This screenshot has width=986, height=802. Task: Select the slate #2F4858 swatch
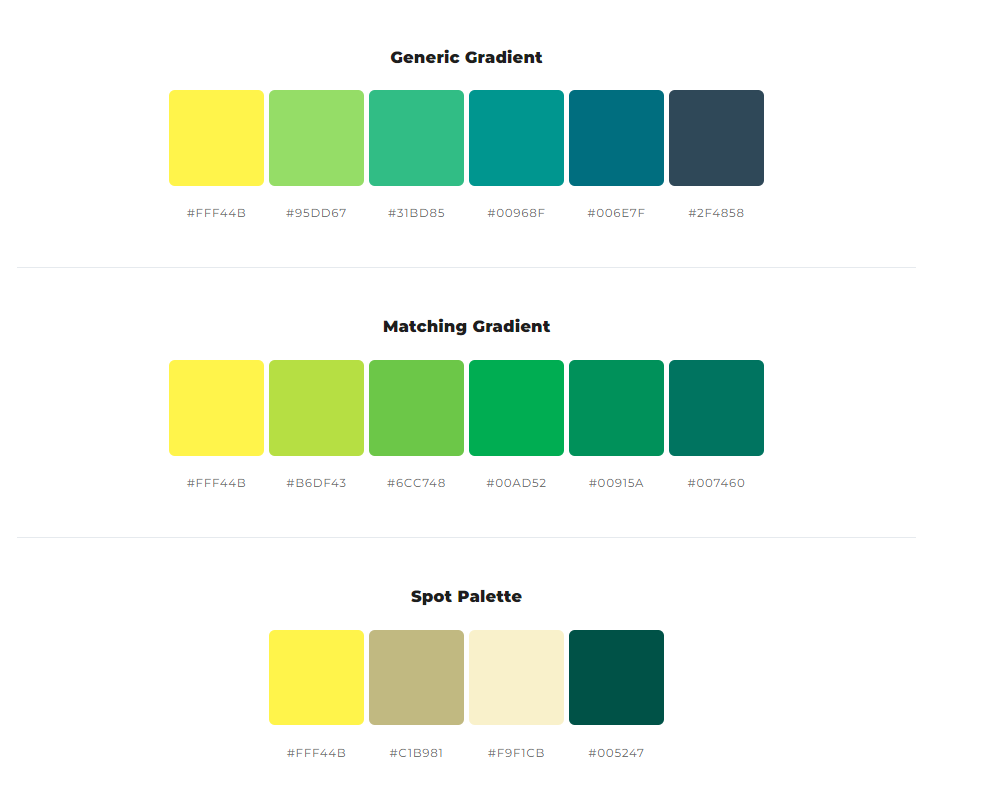[x=716, y=138]
